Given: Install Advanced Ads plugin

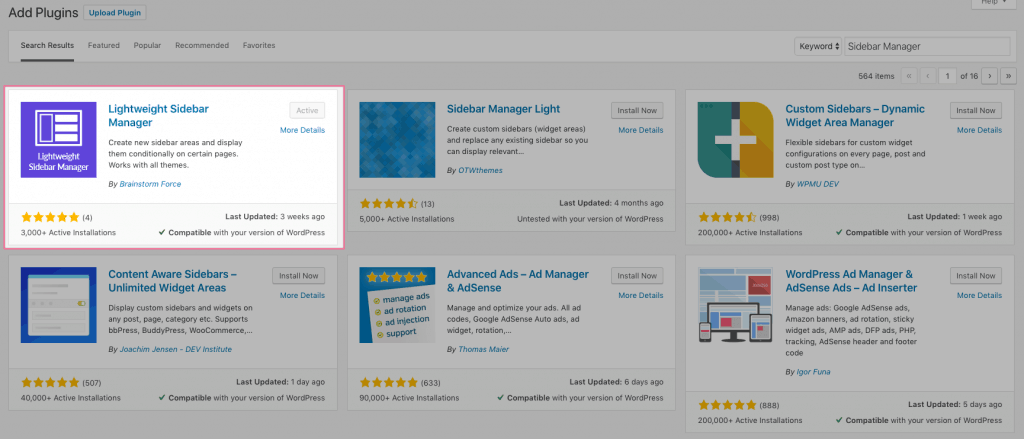Looking at the screenshot, I should coord(637,276).
